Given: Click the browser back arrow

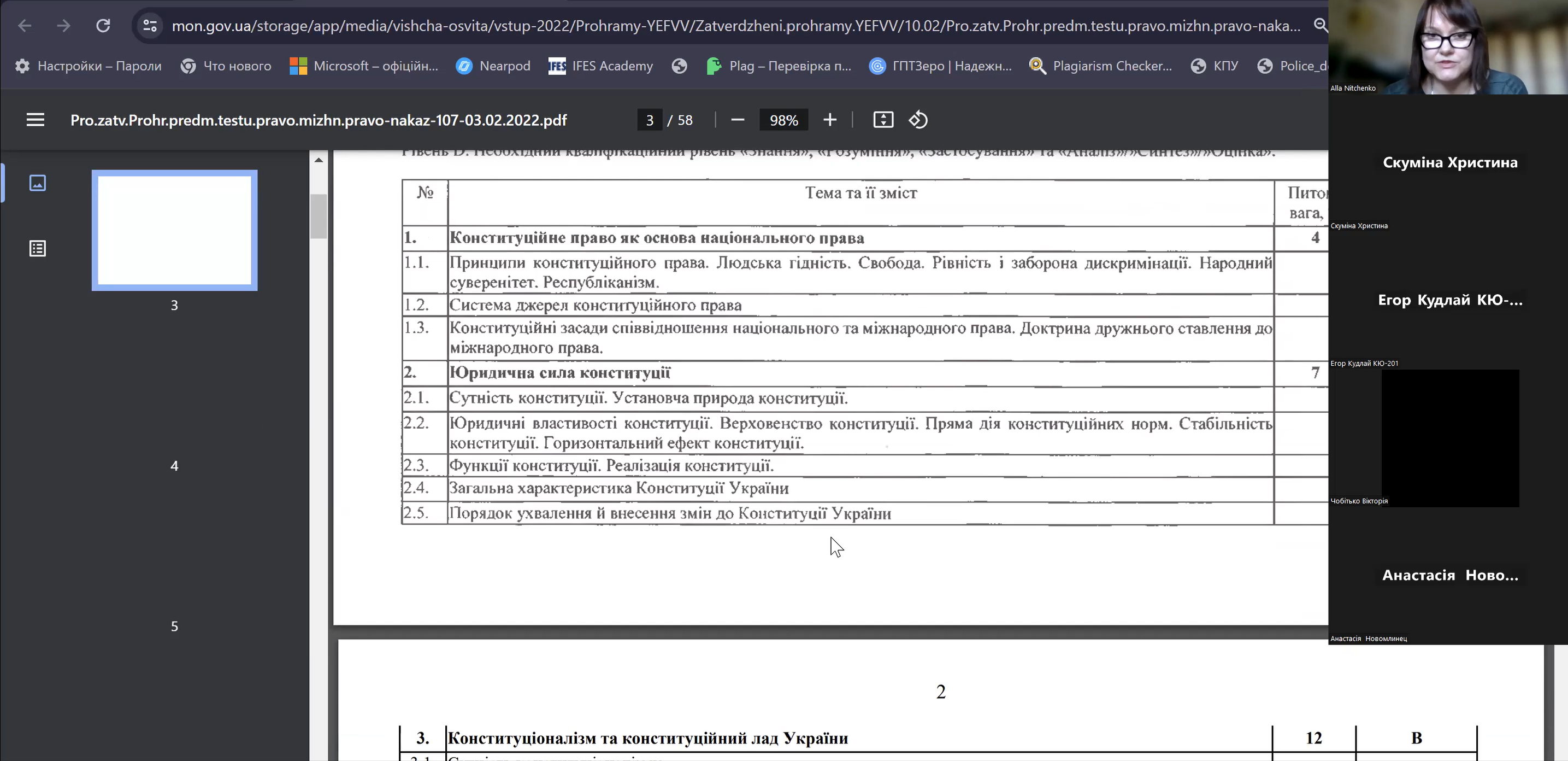Looking at the screenshot, I should pyautogui.click(x=25, y=26).
